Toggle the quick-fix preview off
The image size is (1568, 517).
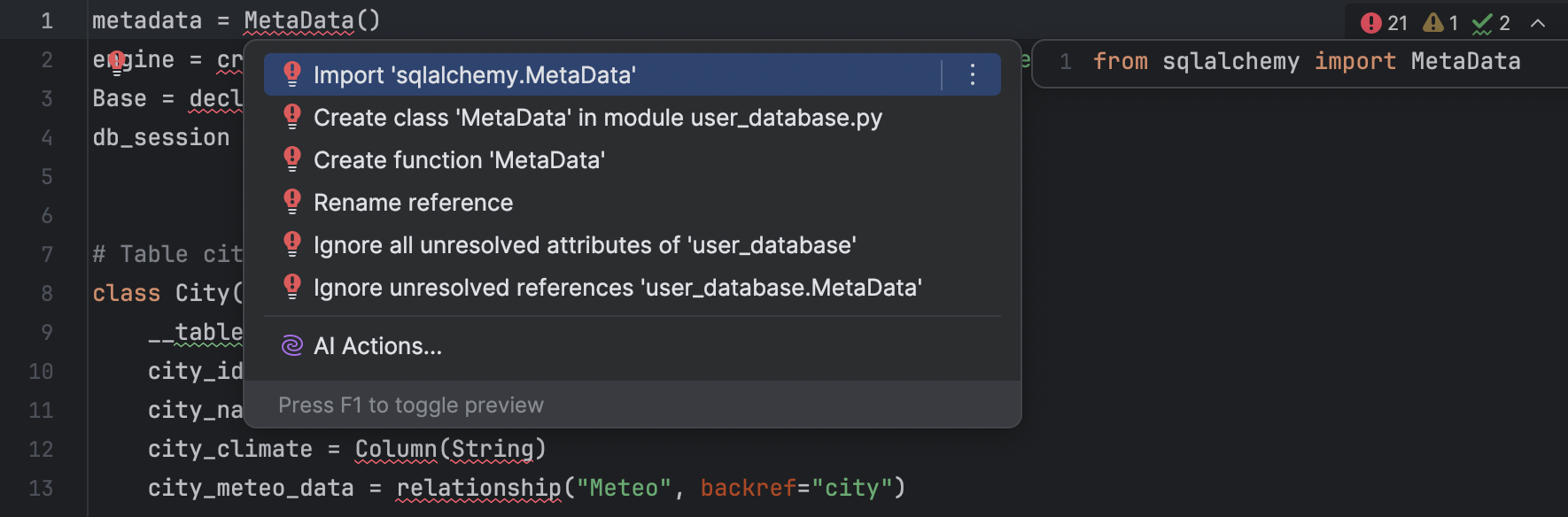click(411, 405)
